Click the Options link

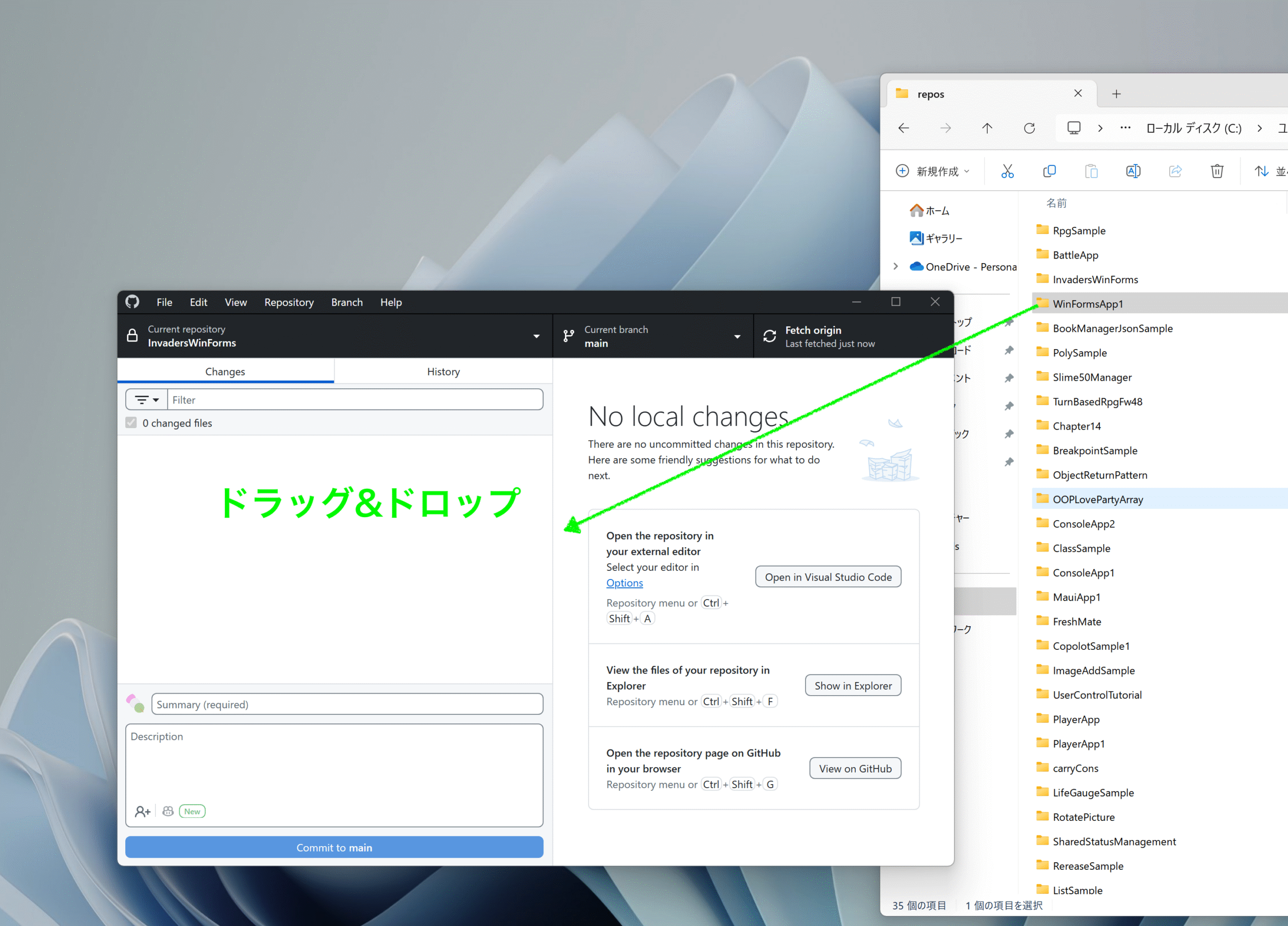(625, 582)
